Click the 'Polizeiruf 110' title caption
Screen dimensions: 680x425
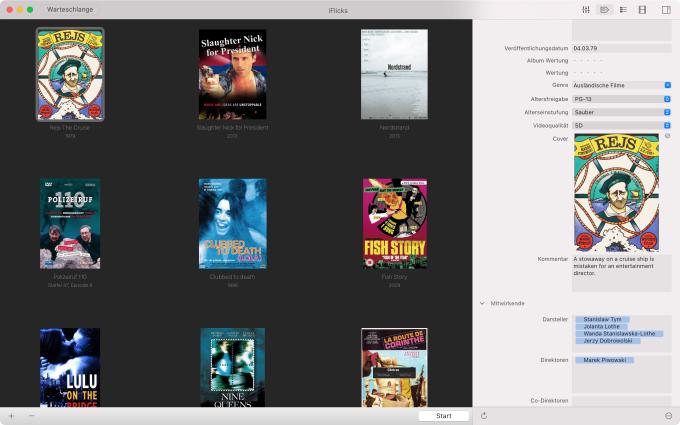click(x=70, y=277)
